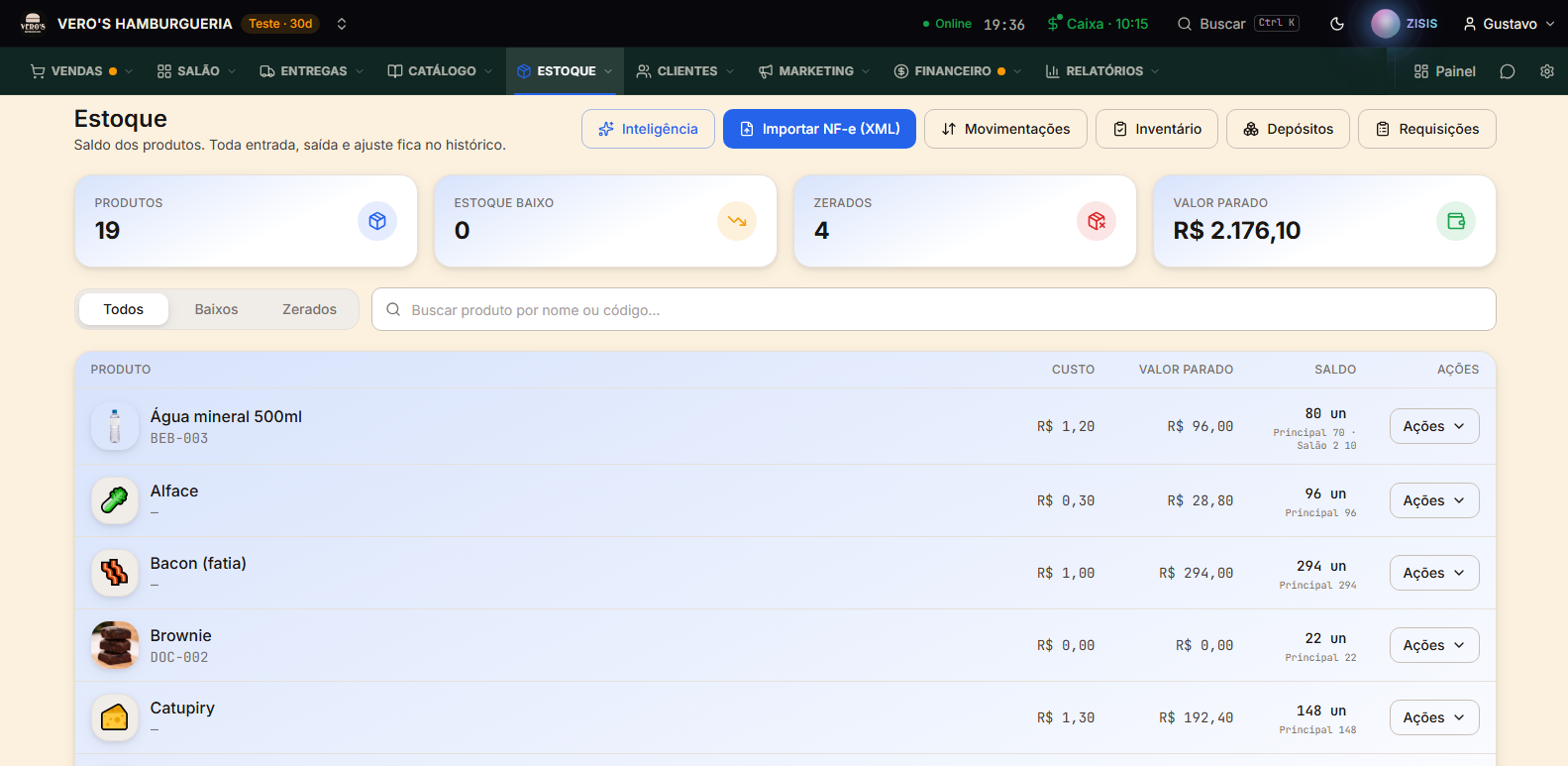Image resolution: width=1568 pixels, height=766 pixels.
Task: Click product code DOC-002
Action: click(179, 657)
